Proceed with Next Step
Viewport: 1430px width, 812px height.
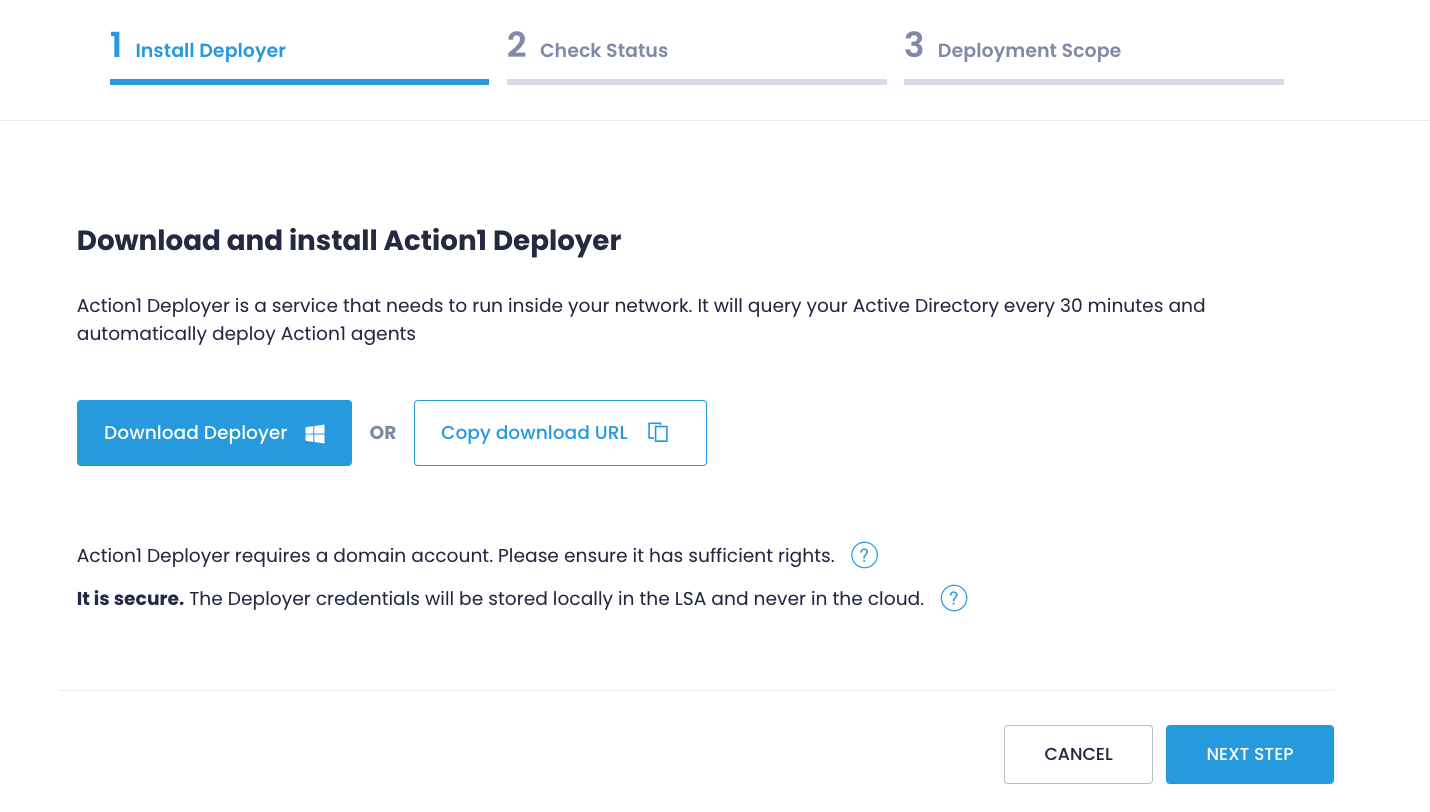point(1249,754)
